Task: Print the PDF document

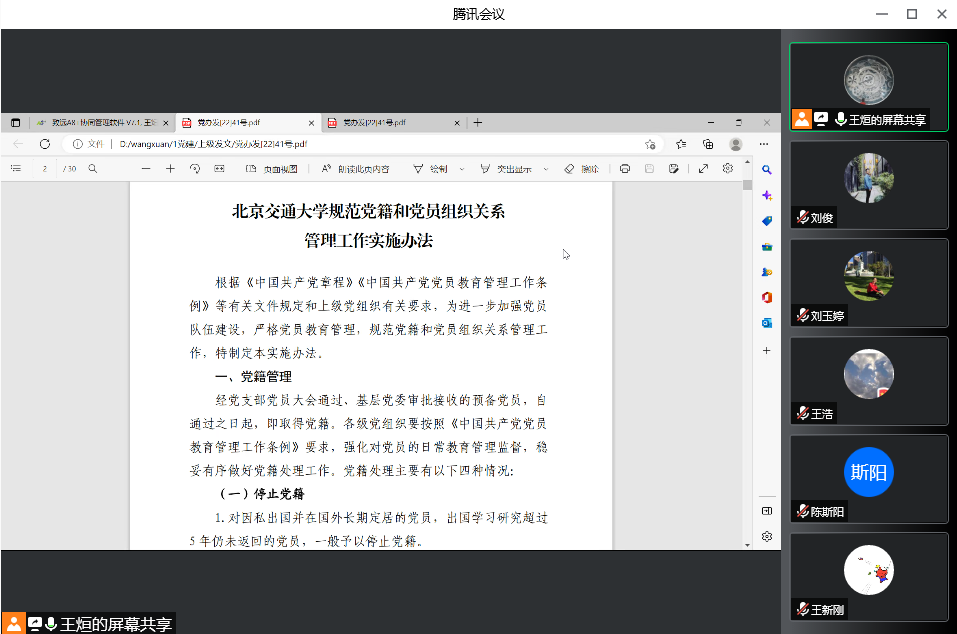Action: 625,169
